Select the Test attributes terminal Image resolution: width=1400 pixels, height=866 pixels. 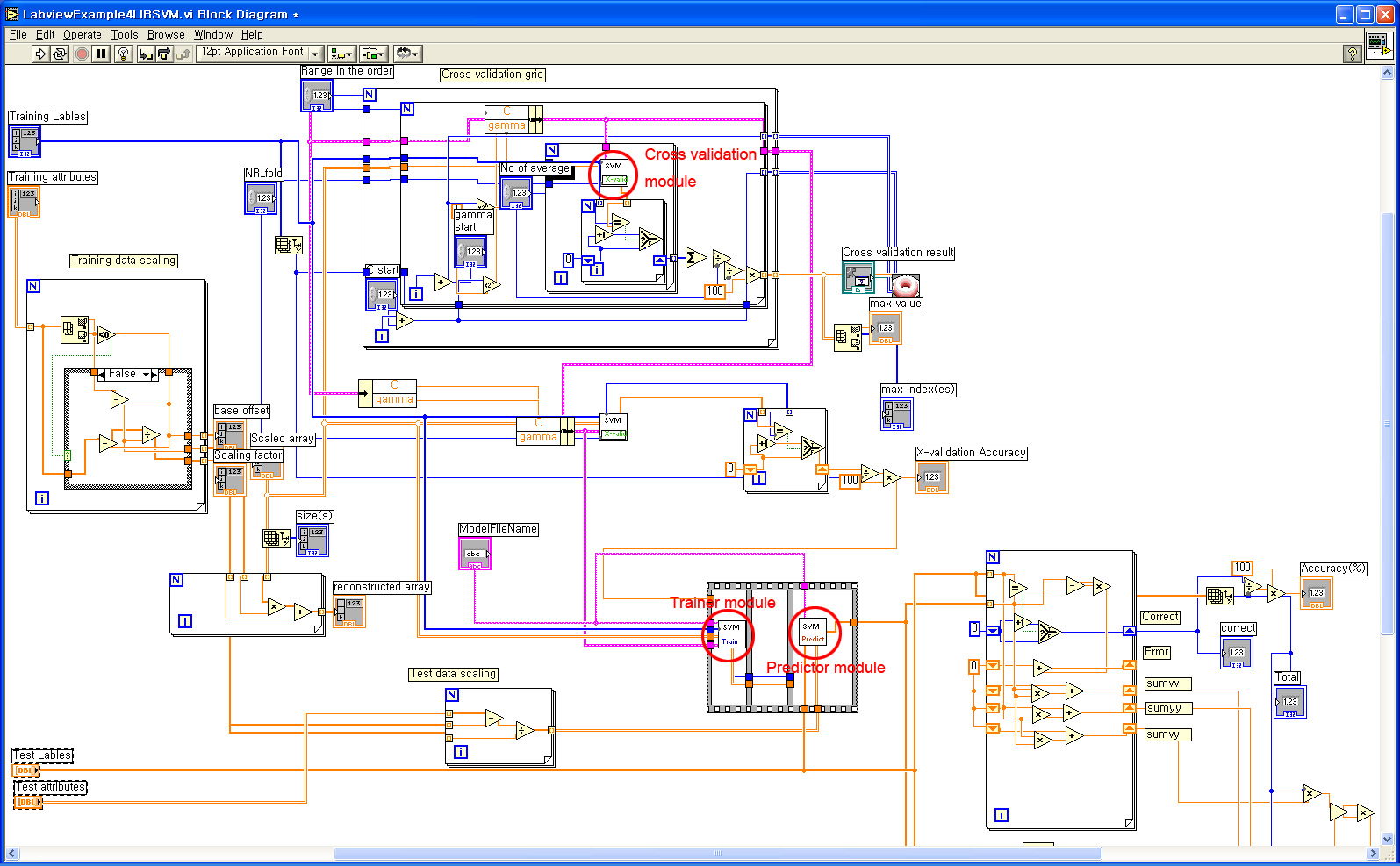pos(28,802)
